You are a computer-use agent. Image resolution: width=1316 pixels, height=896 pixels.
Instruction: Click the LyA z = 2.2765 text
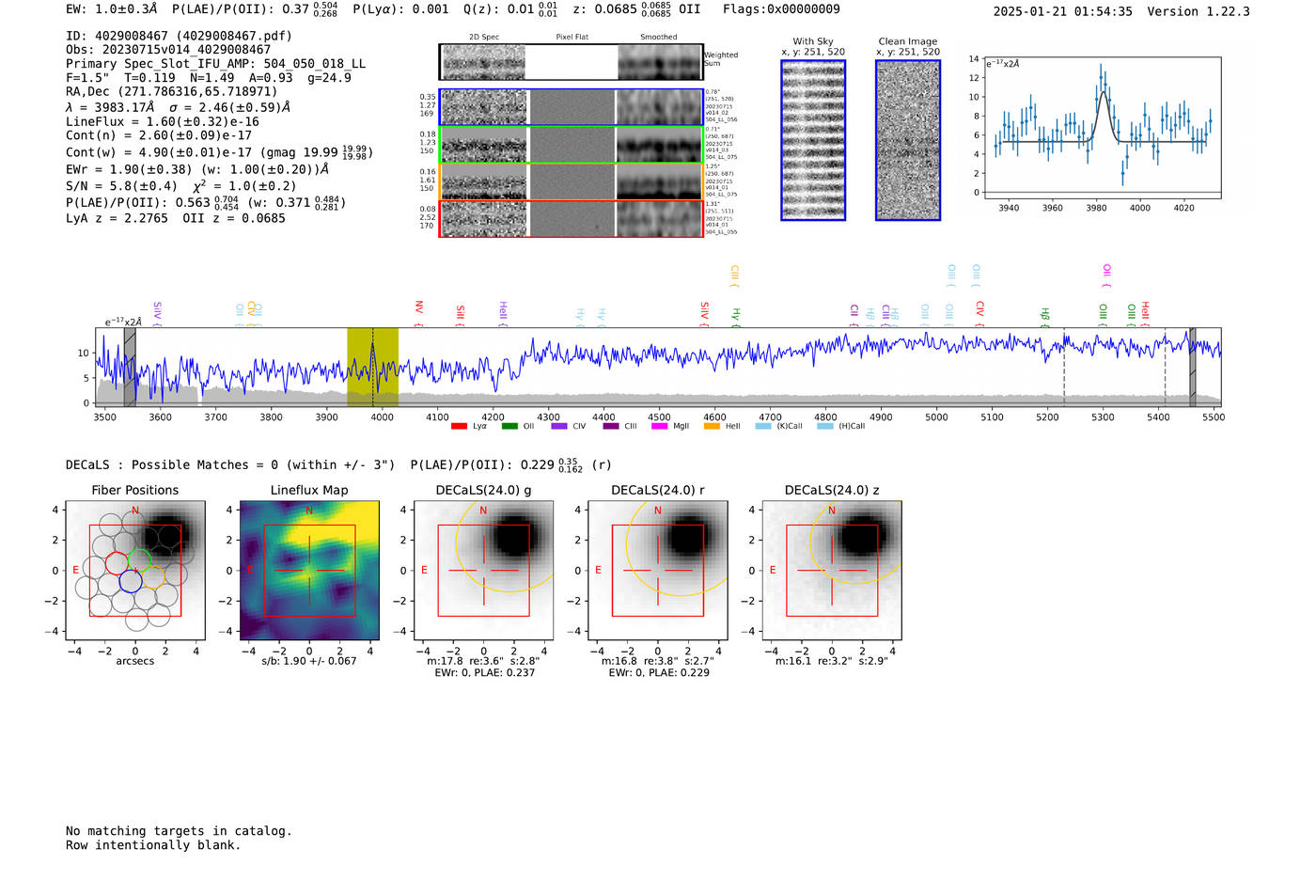[117, 218]
